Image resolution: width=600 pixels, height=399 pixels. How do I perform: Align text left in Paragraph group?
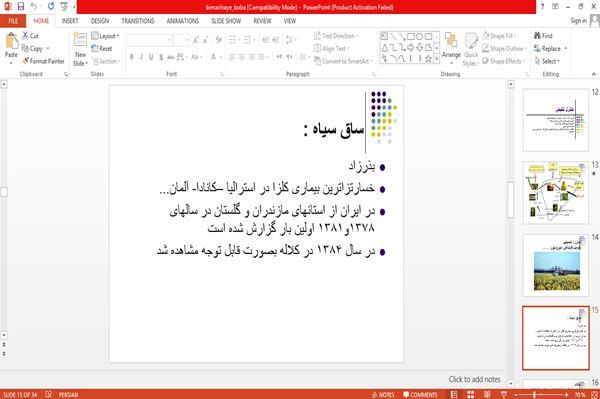[x=232, y=57]
